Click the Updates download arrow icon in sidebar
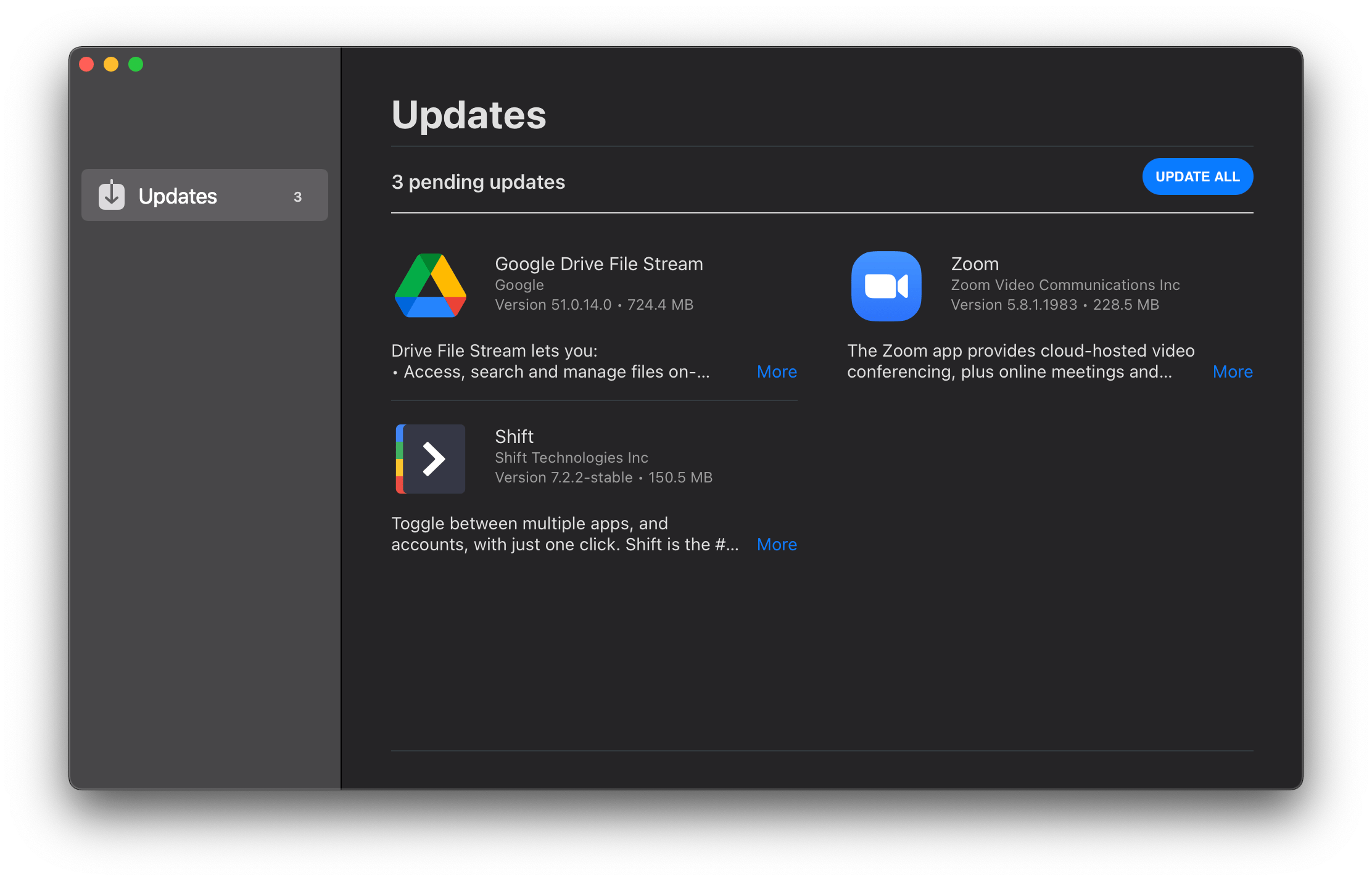The height and width of the screenshot is (881, 1372). 112,196
